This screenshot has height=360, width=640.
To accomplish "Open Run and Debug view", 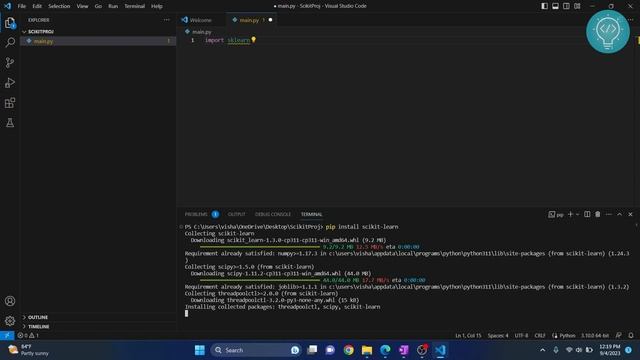I will [10, 83].
